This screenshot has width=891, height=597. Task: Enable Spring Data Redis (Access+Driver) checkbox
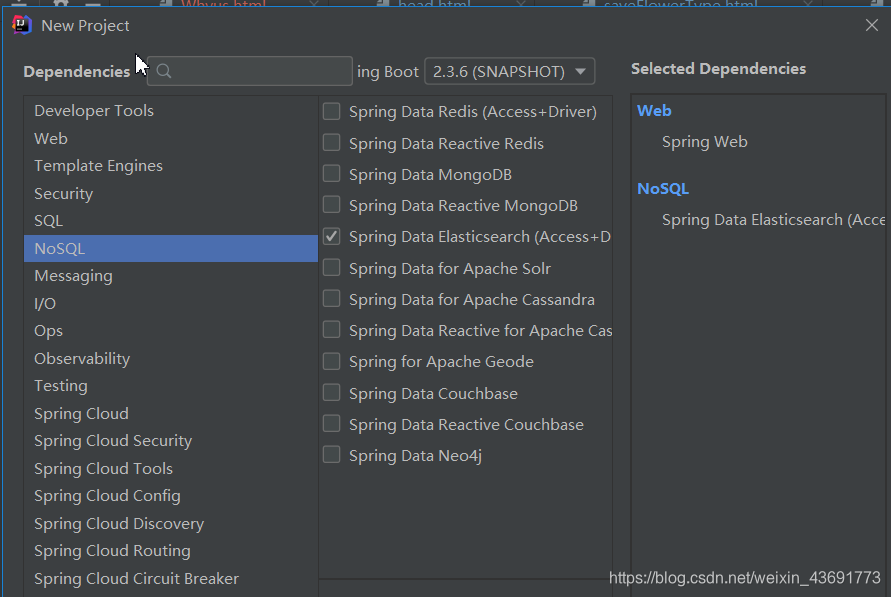(x=332, y=111)
